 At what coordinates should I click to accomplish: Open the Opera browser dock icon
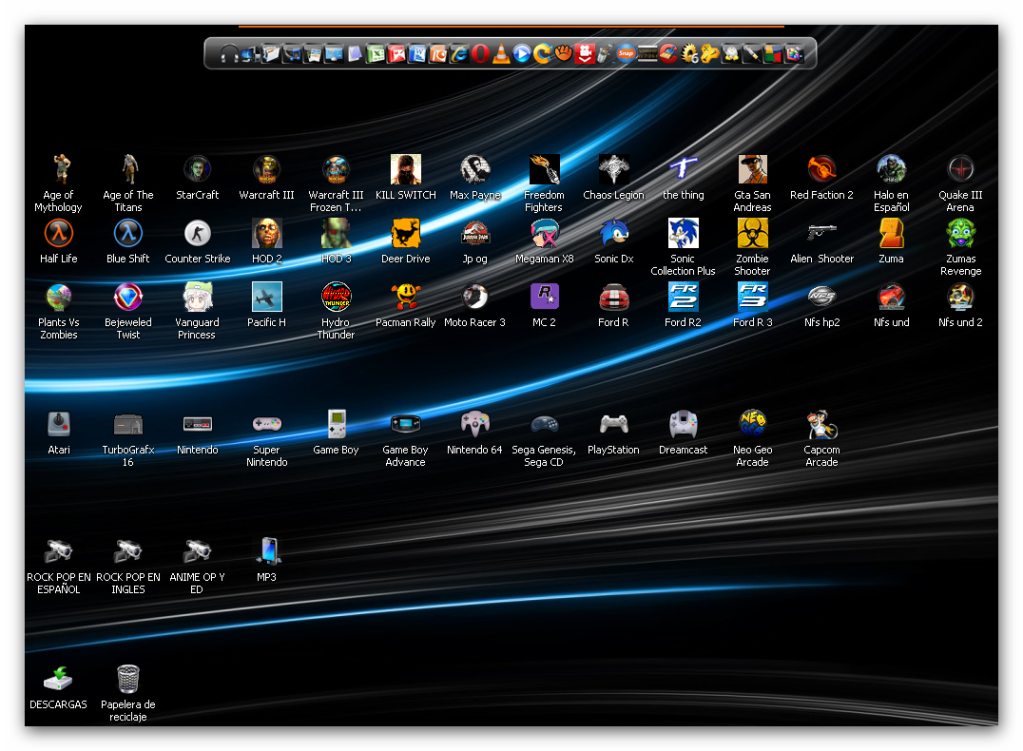[480, 54]
